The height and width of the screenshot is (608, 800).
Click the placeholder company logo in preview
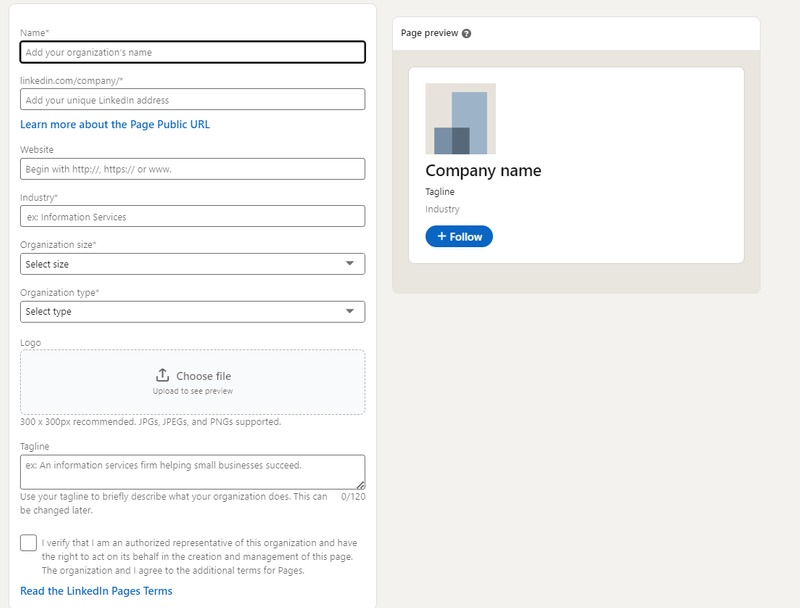pos(460,119)
